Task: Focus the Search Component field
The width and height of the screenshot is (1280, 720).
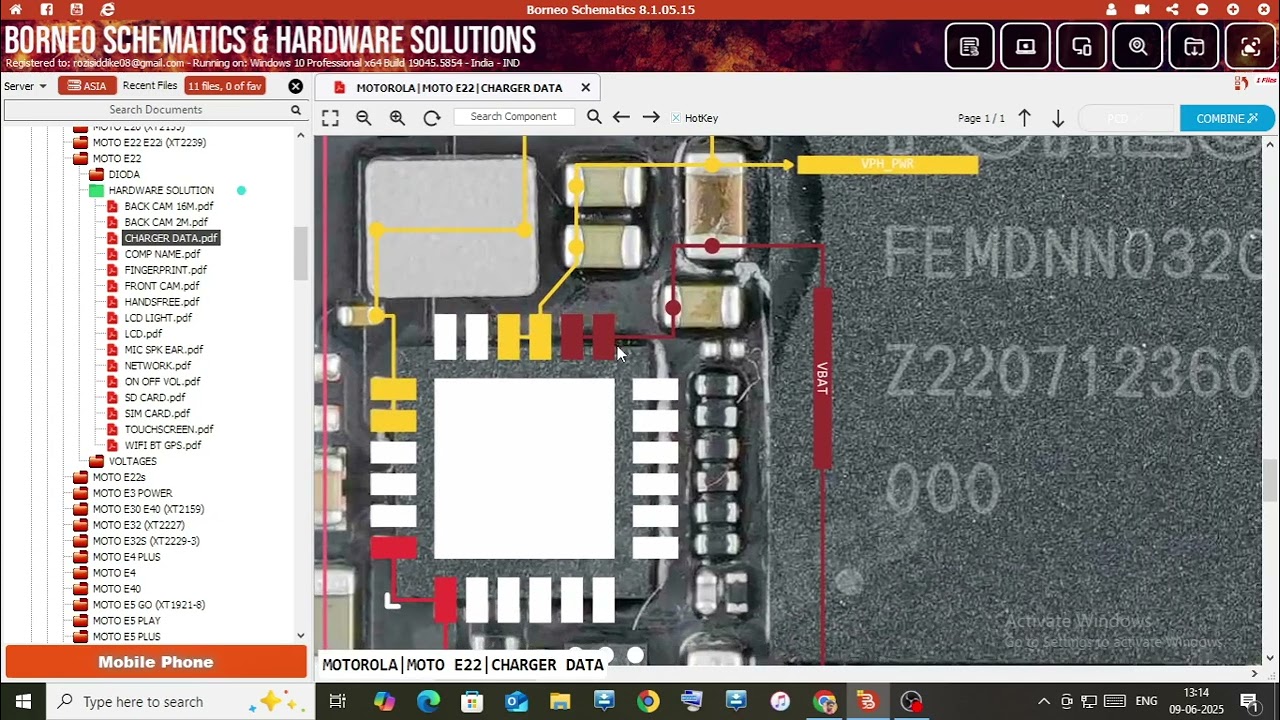Action: click(x=513, y=117)
